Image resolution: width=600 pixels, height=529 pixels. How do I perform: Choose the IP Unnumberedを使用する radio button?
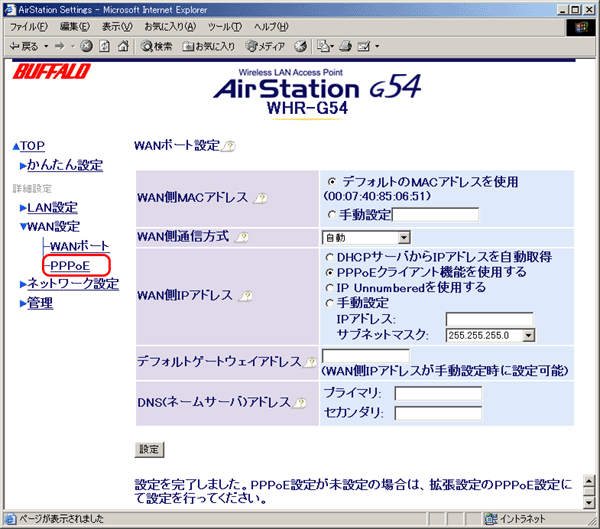[329, 287]
